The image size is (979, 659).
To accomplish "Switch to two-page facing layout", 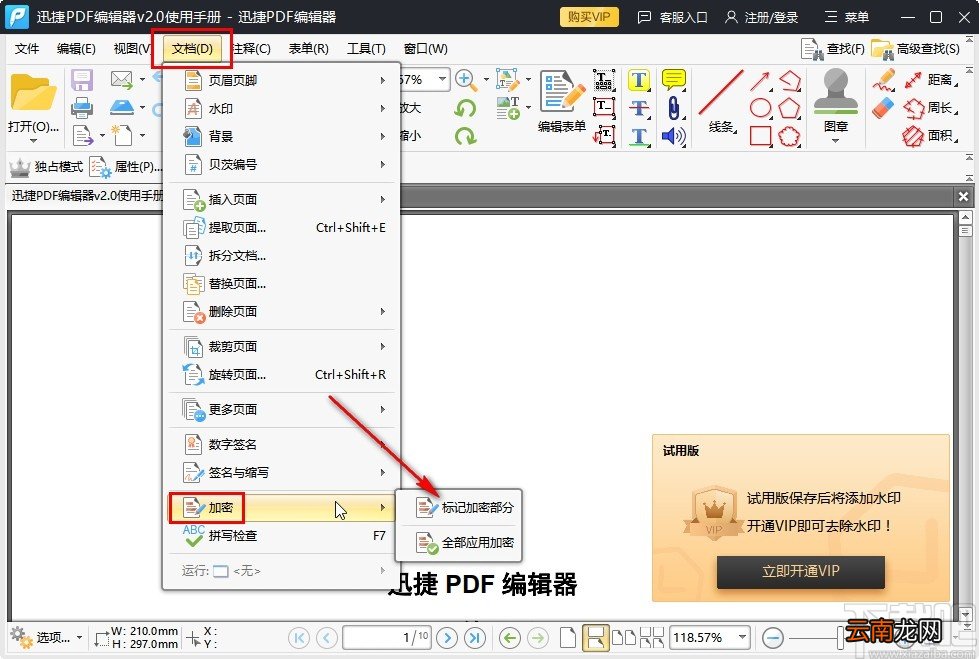I will tap(624, 637).
